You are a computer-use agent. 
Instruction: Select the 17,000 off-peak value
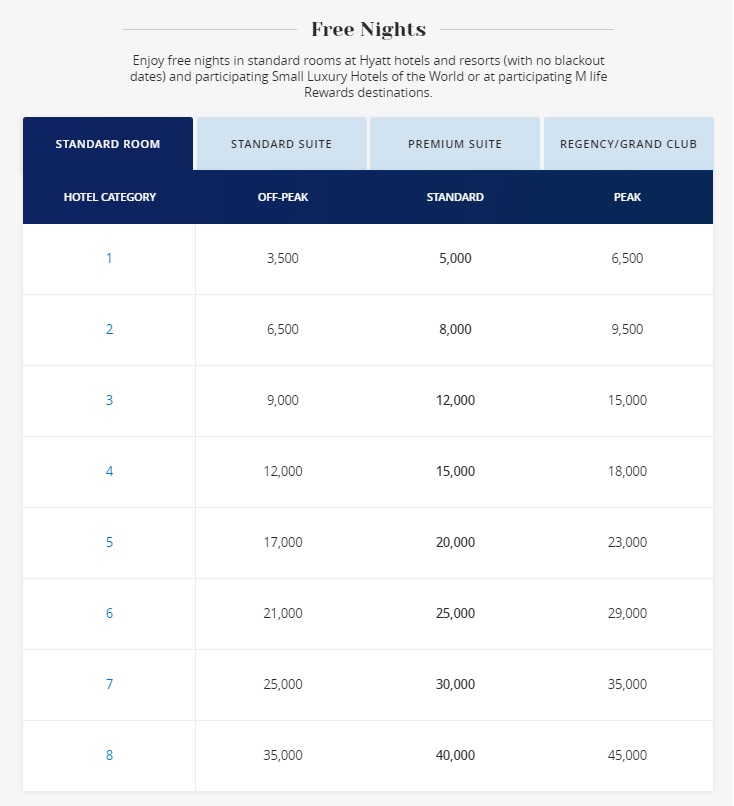click(x=283, y=542)
